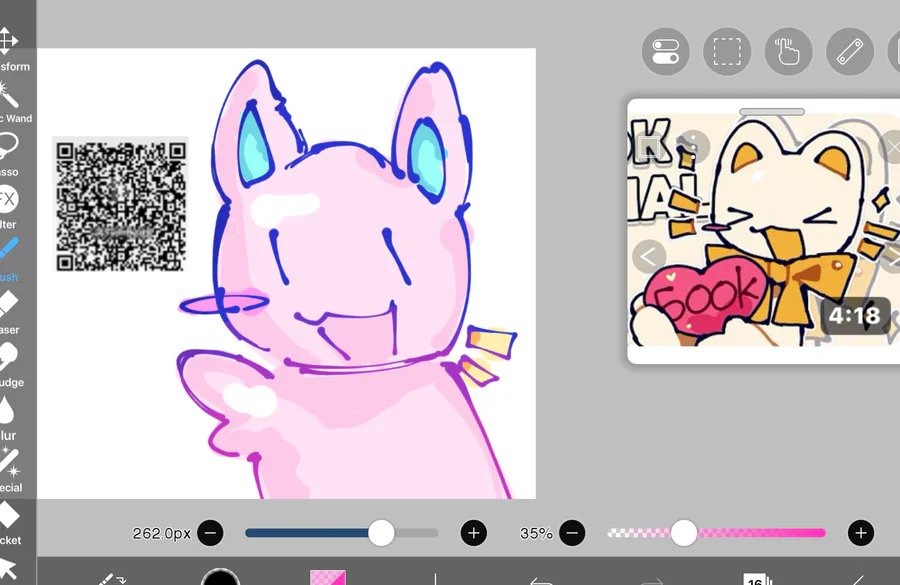Decrease opacity with minus button
Screen dimensions: 900x585
click(x=572, y=533)
